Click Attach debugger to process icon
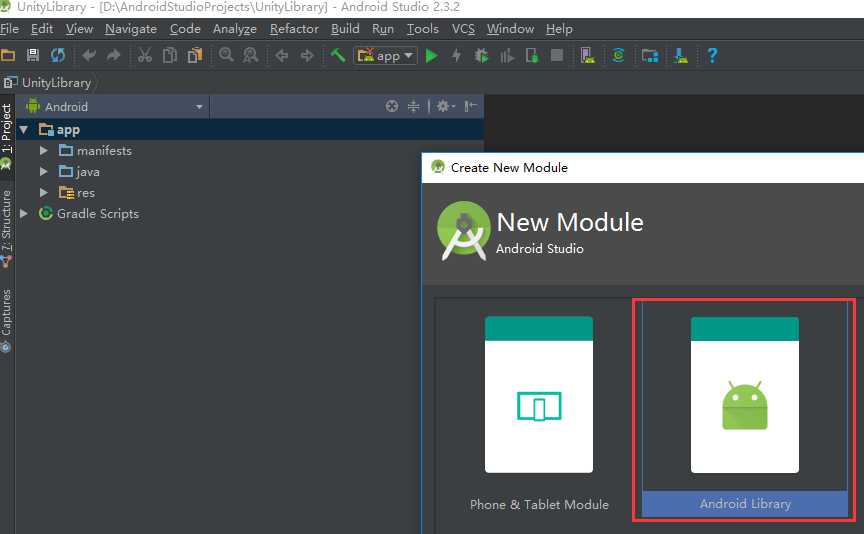This screenshot has height=534, width=864. 532,56
